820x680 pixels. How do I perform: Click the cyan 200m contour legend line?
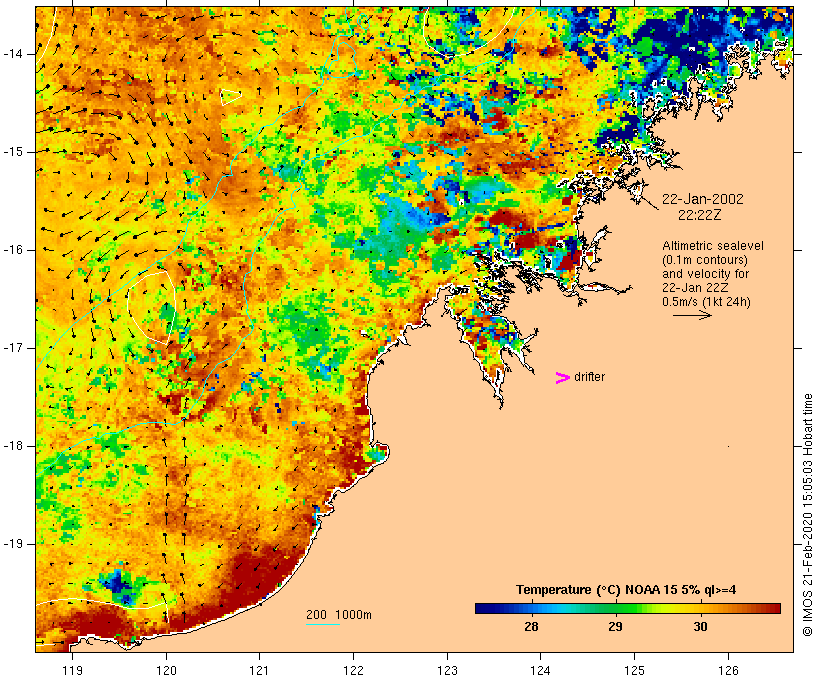323,625
